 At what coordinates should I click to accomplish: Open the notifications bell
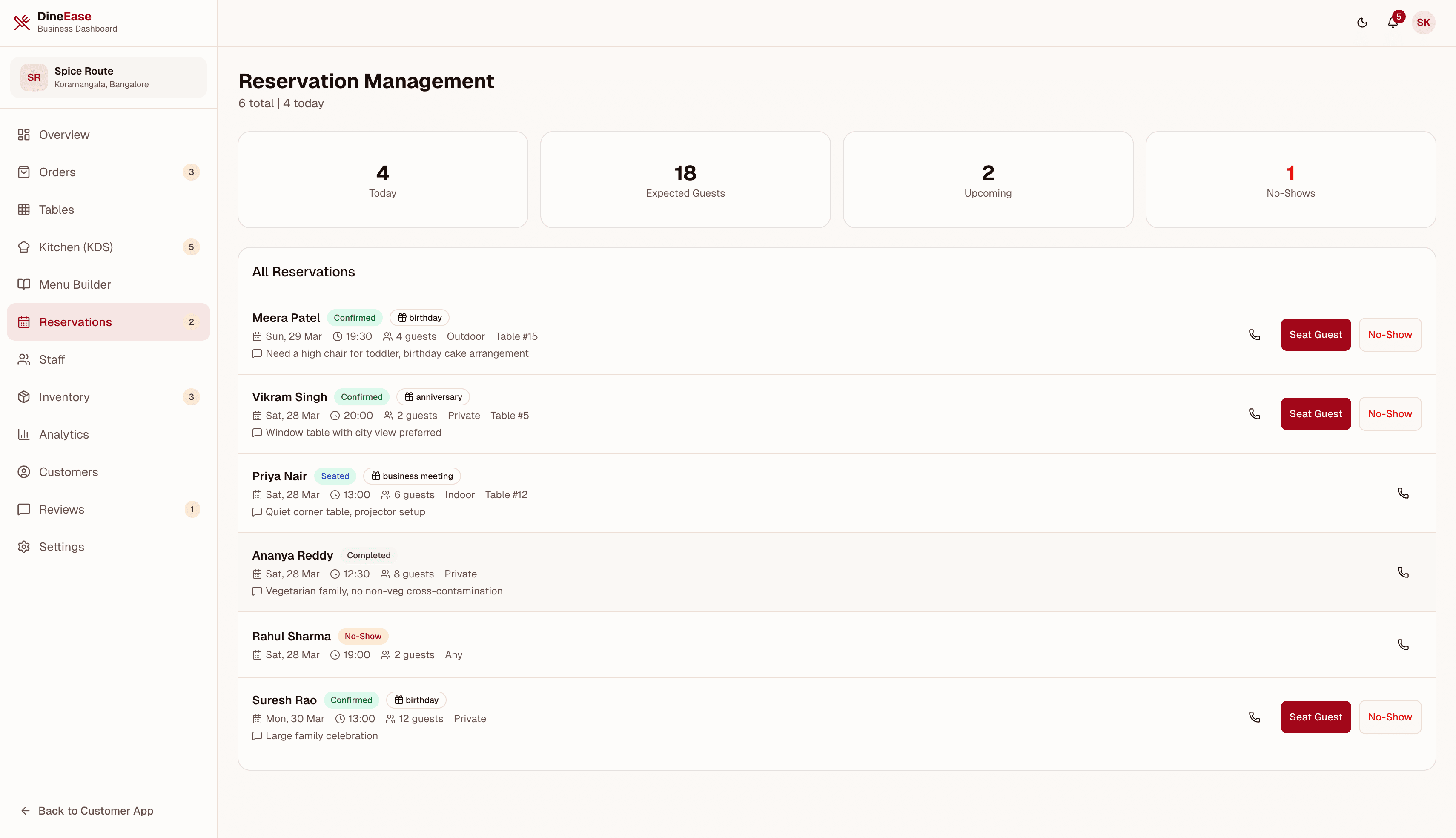(x=1393, y=23)
